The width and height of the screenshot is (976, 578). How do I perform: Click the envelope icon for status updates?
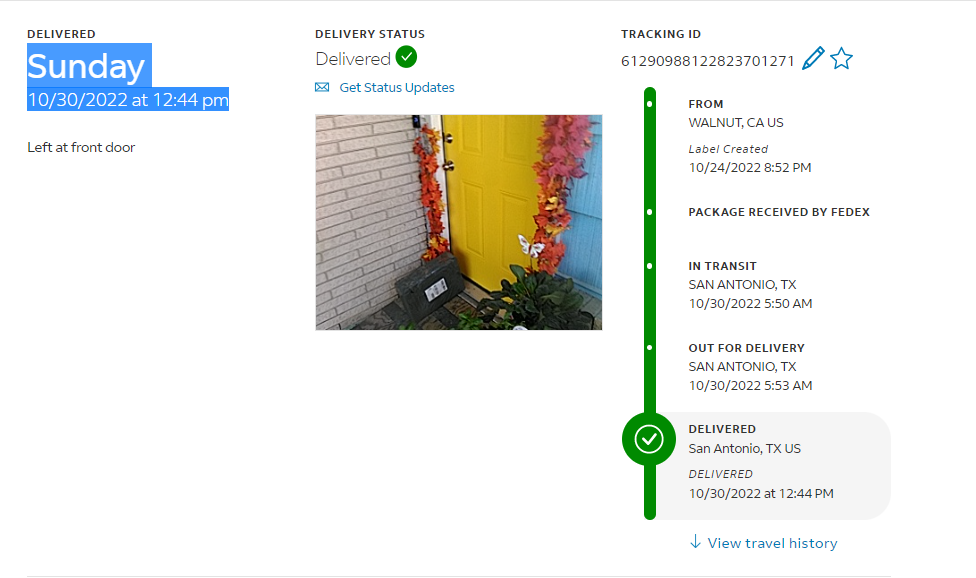click(x=322, y=87)
